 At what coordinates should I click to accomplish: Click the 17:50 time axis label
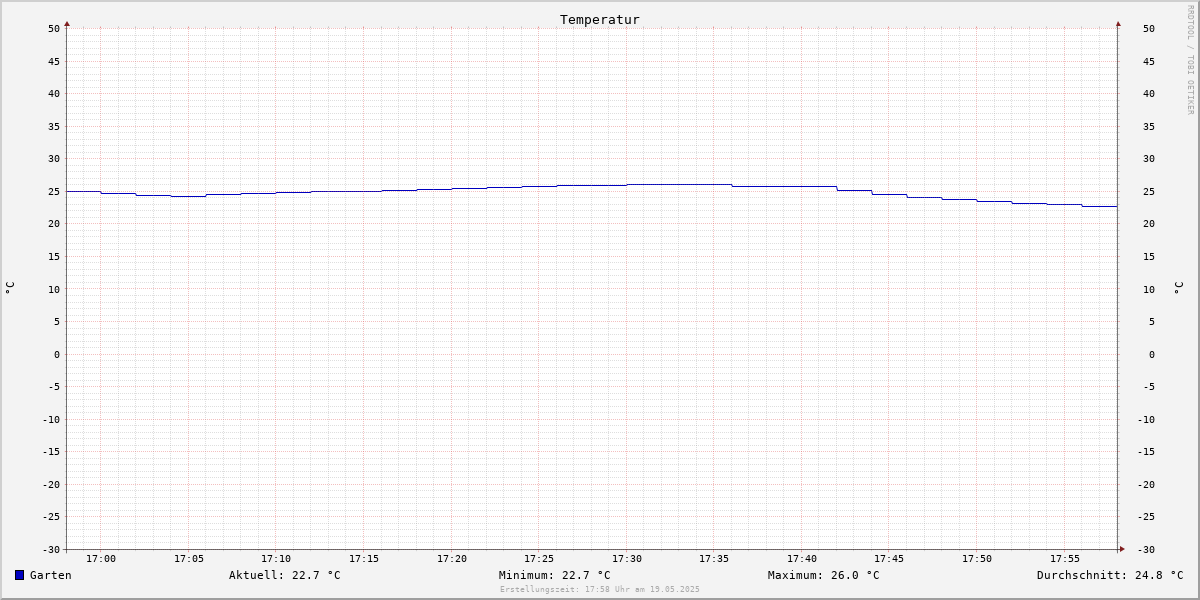977,558
